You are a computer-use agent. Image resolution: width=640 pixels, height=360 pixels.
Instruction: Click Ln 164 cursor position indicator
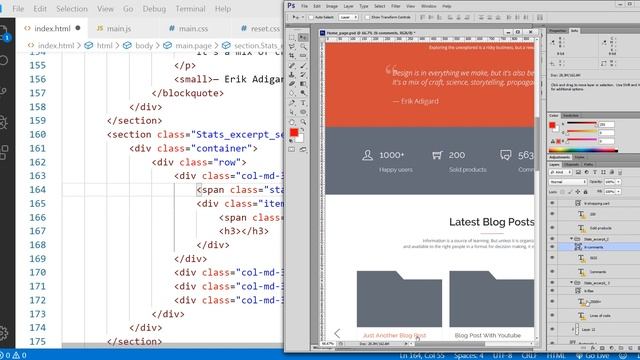(422, 356)
